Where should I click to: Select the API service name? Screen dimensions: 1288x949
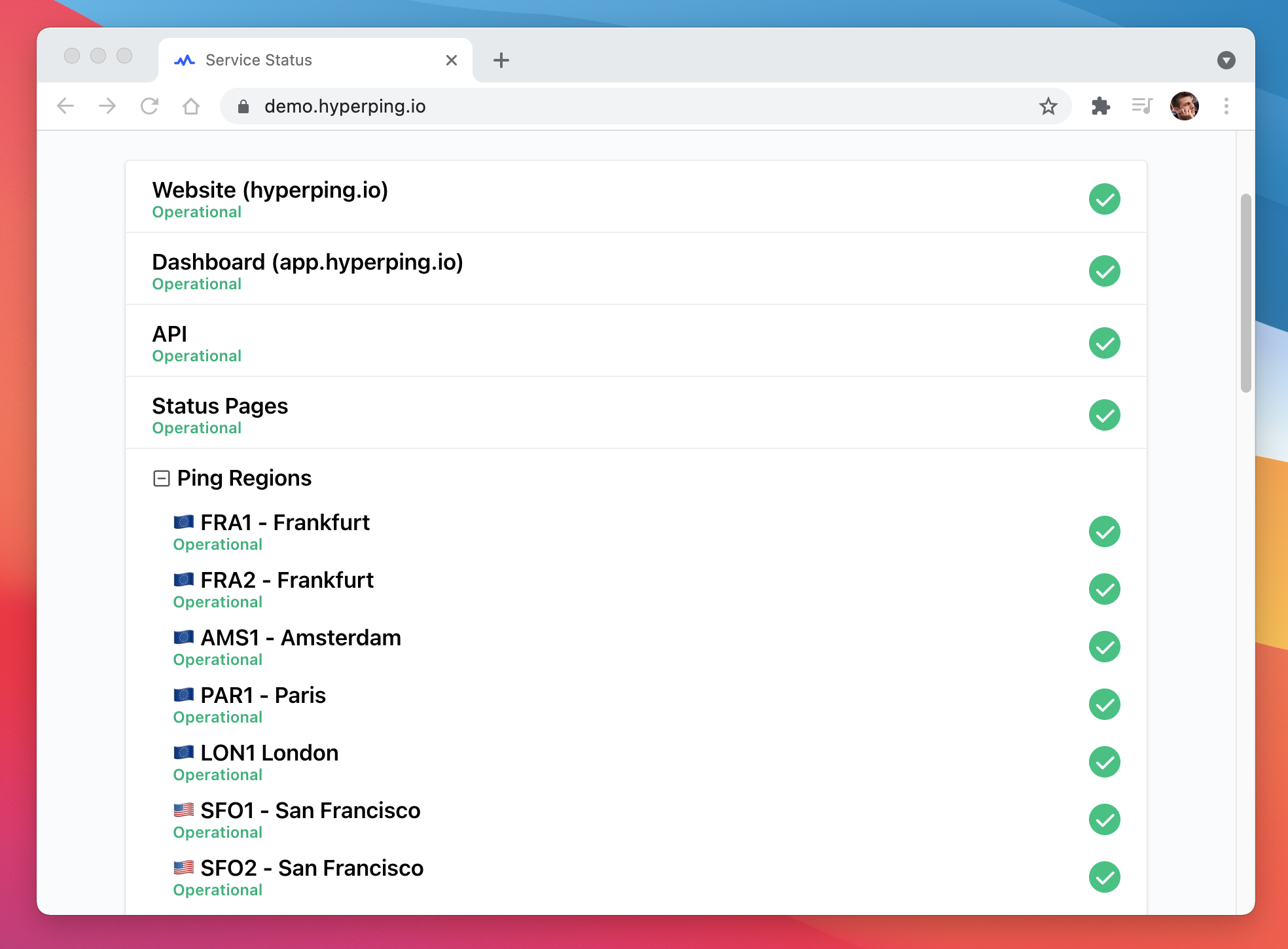(170, 334)
